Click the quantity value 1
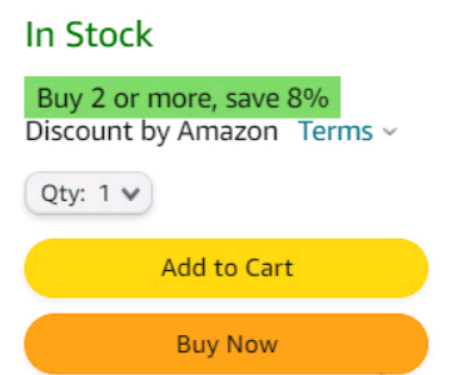 point(104,193)
